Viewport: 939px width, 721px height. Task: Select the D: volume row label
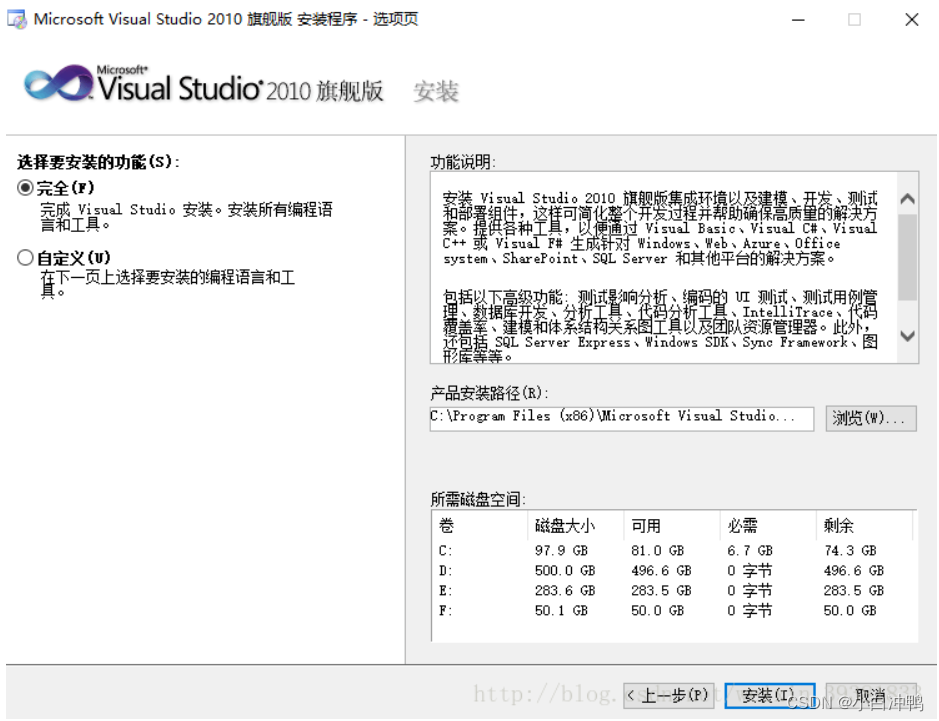point(446,571)
